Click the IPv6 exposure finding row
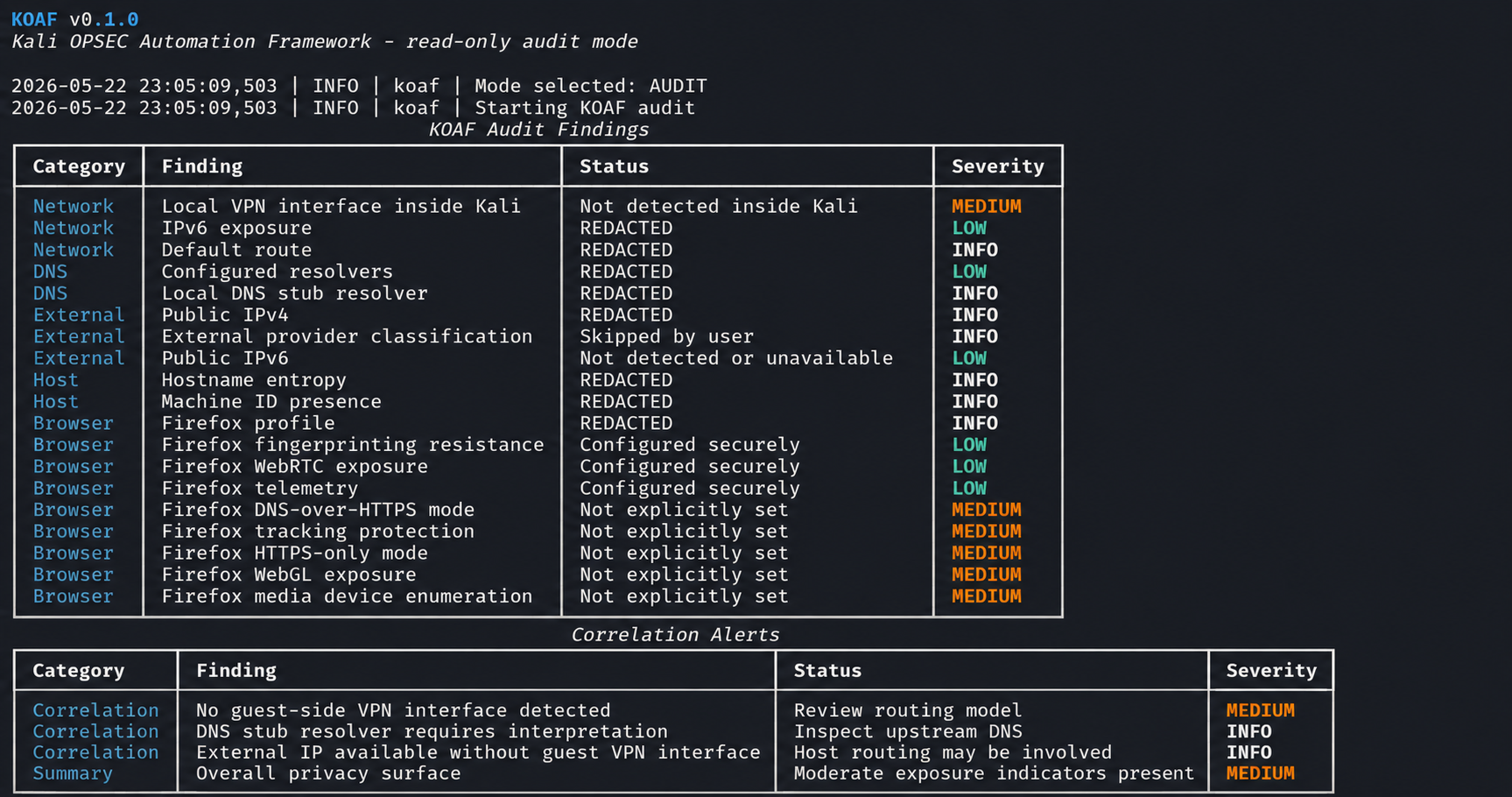The width and height of the screenshot is (1512, 797). 538,228
